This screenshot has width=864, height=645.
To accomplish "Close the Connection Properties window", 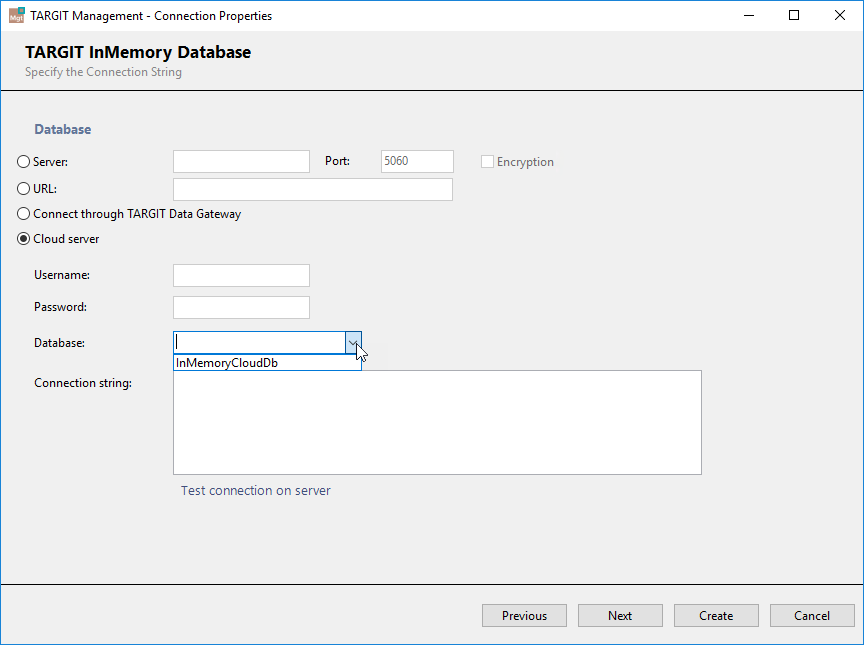I will point(840,15).
